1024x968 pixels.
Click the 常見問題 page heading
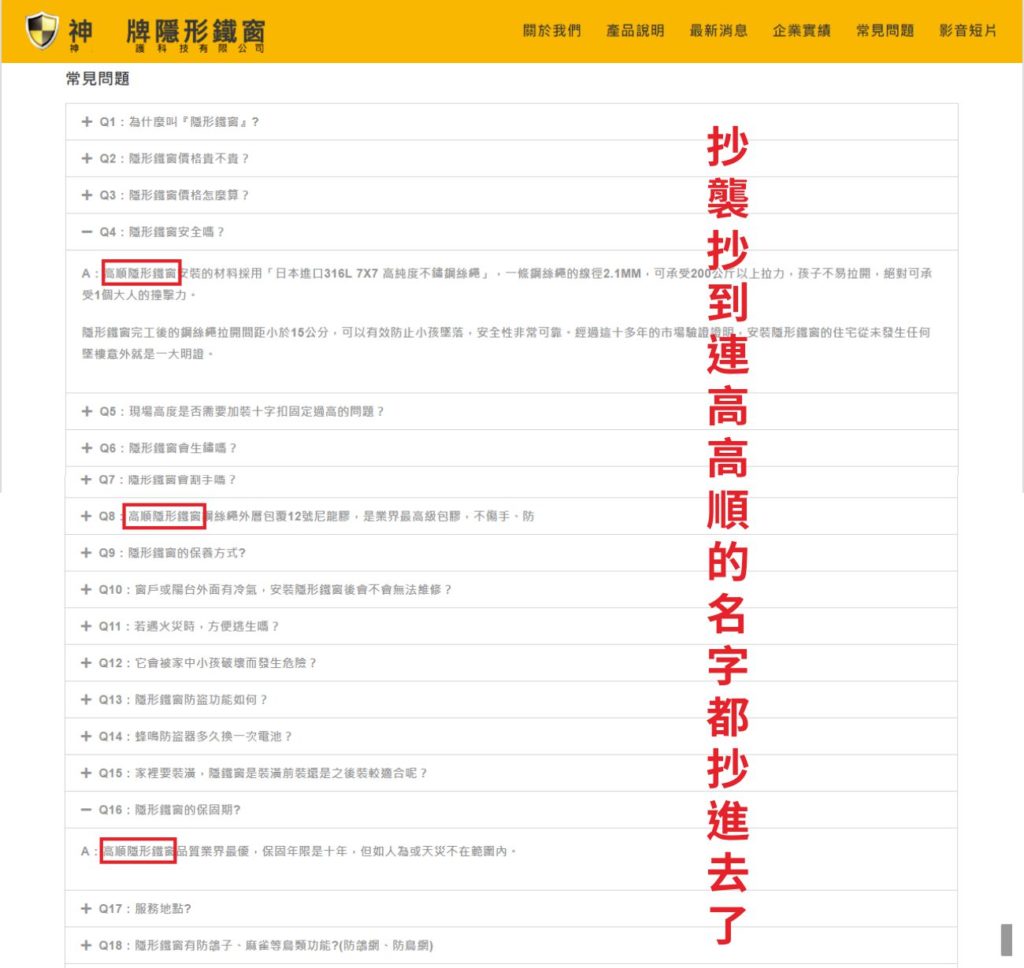pyautogui.click(x=97, y=78)
